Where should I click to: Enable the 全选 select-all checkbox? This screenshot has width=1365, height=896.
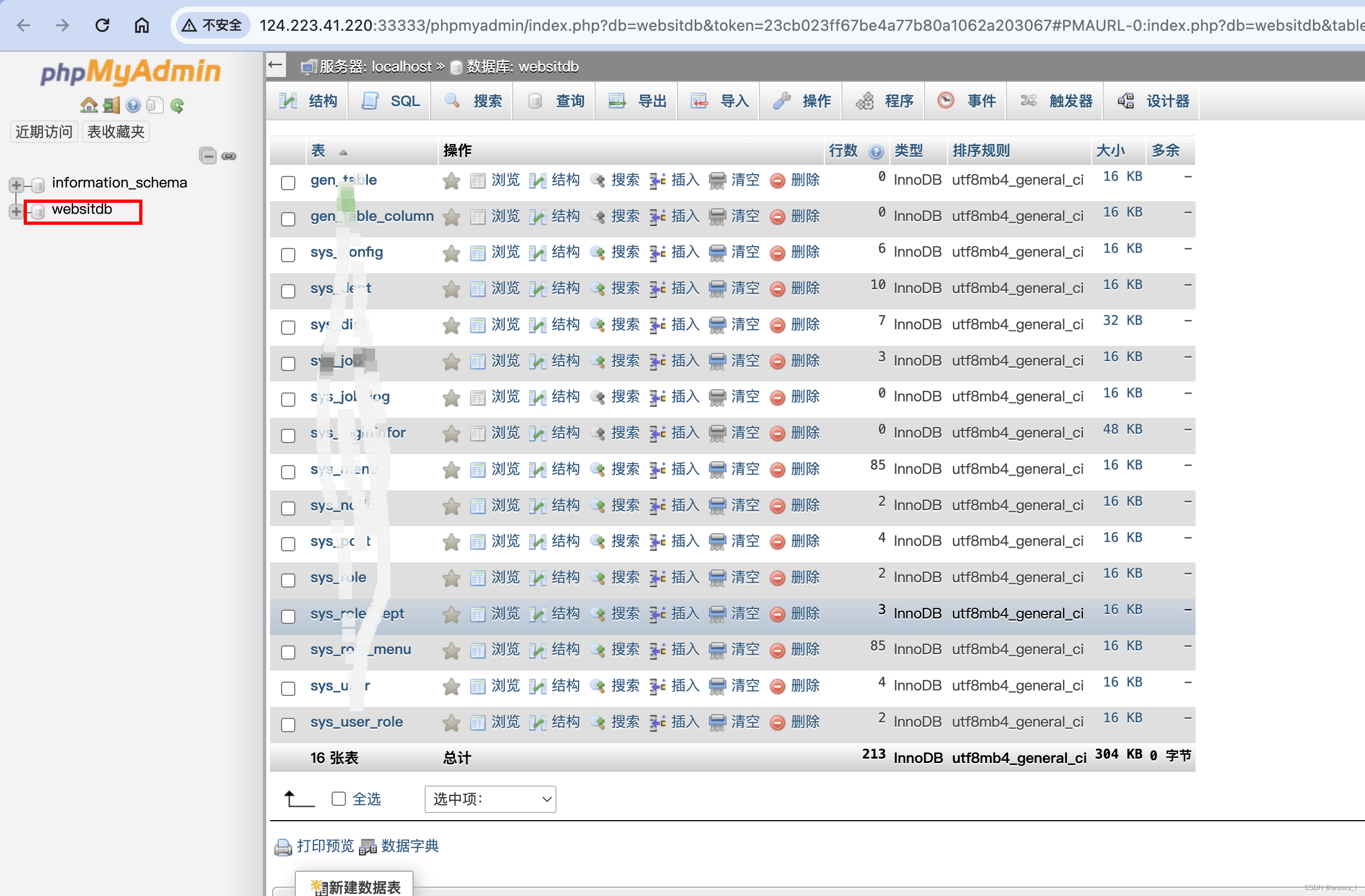(x=338, y=799)
